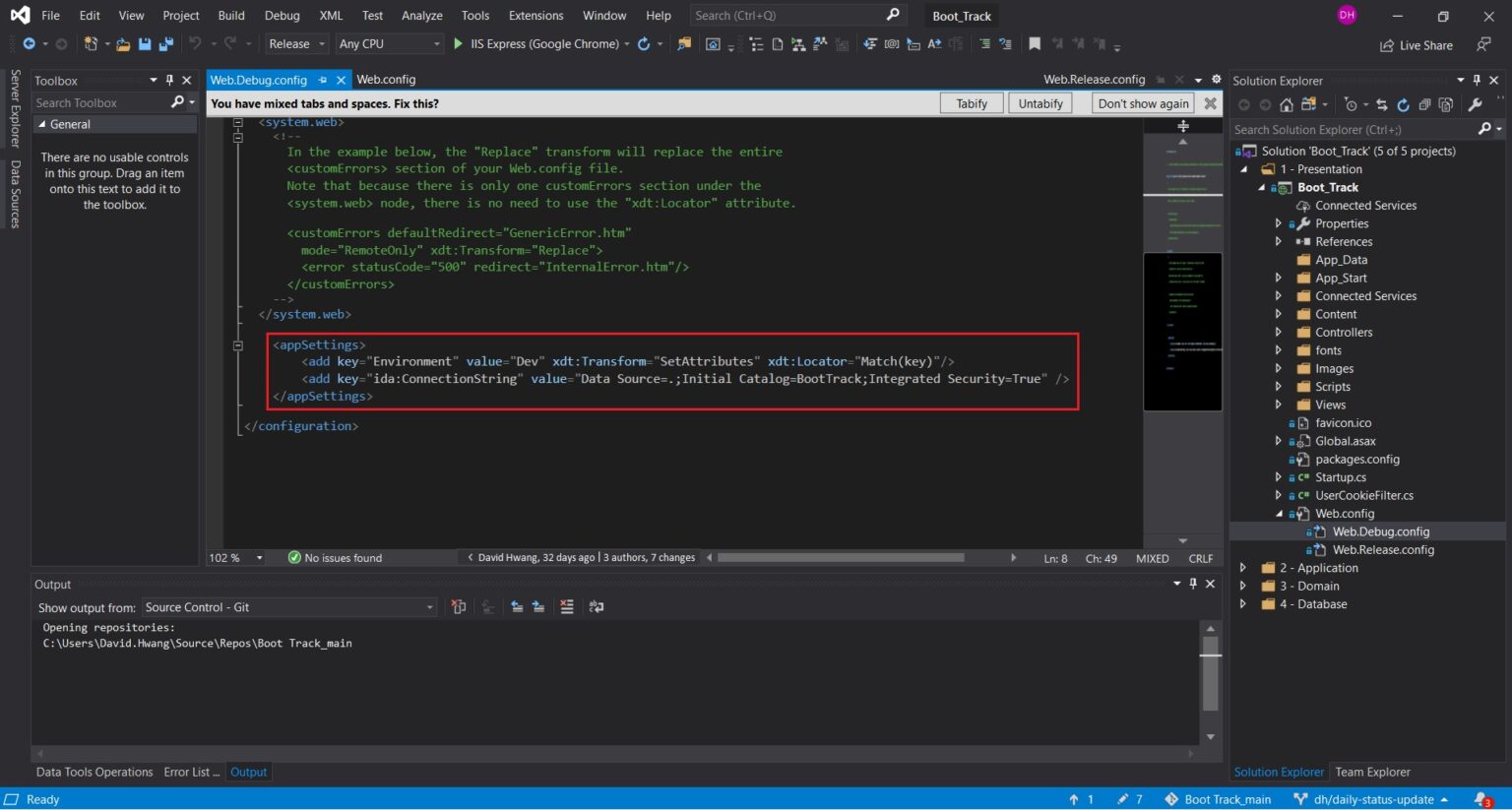Click the Home icon in Solution Explorer toolbar

click(1286, 104)
